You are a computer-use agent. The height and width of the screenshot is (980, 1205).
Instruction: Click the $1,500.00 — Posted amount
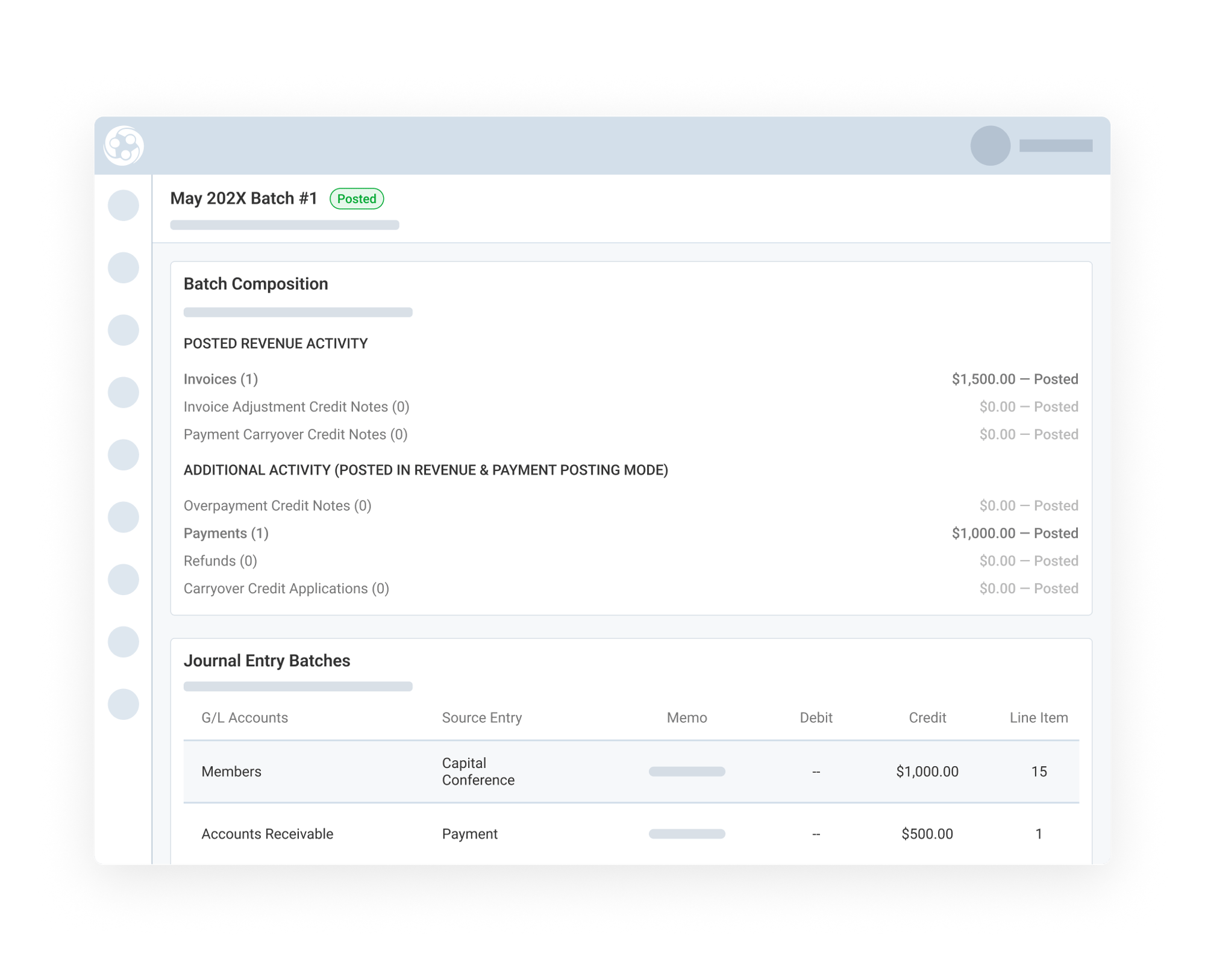tap(1015, 379)
